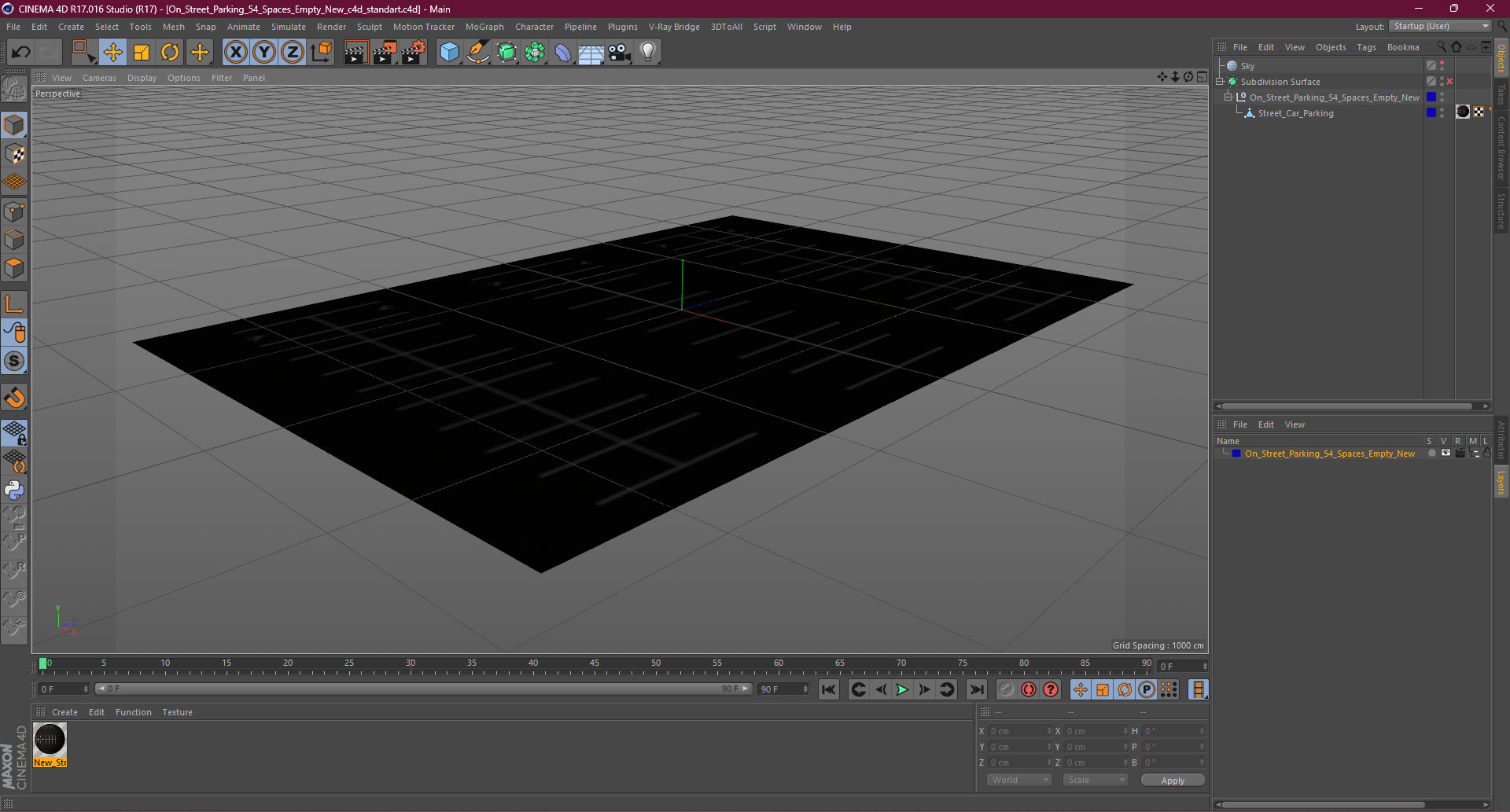Image resolution: width=1510 pixels, height=812 pixels.
Task: Click the Undo arrow icon
Action: click(21, 53)
